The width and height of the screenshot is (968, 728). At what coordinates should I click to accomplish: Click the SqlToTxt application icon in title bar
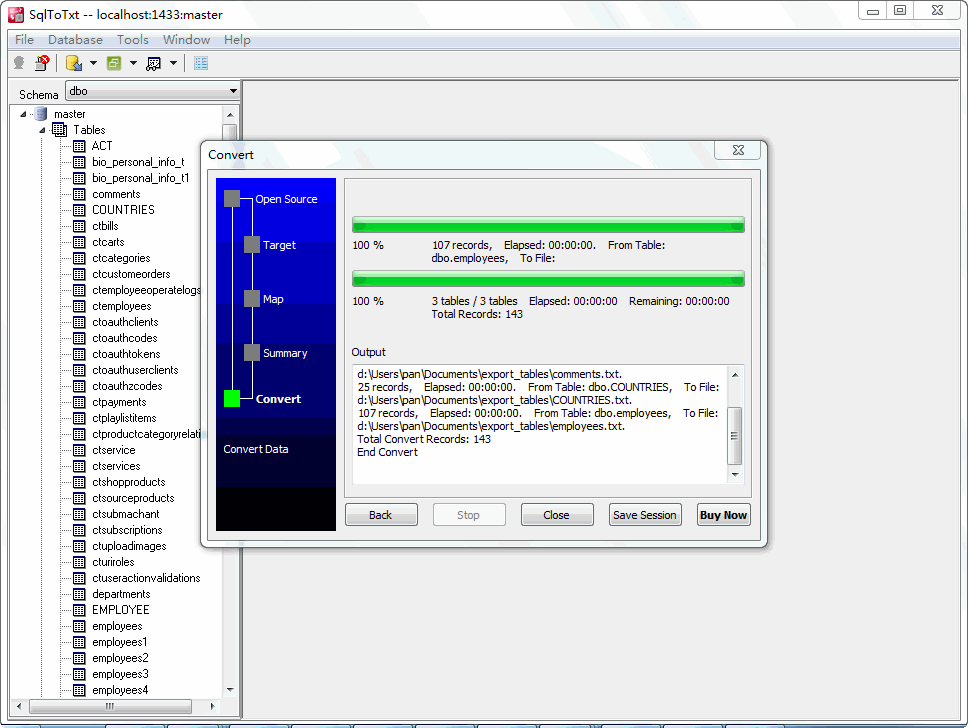click(x=16, y=14)
